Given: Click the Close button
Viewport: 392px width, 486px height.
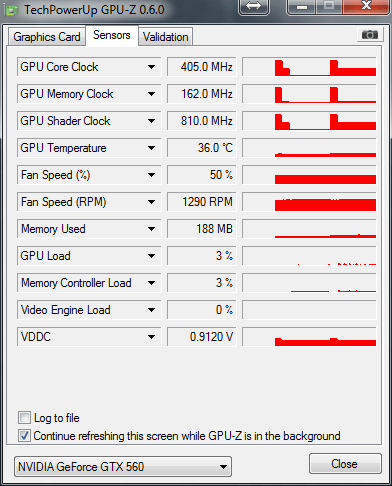Looking at the screenshot, I should tap(345, 464).
